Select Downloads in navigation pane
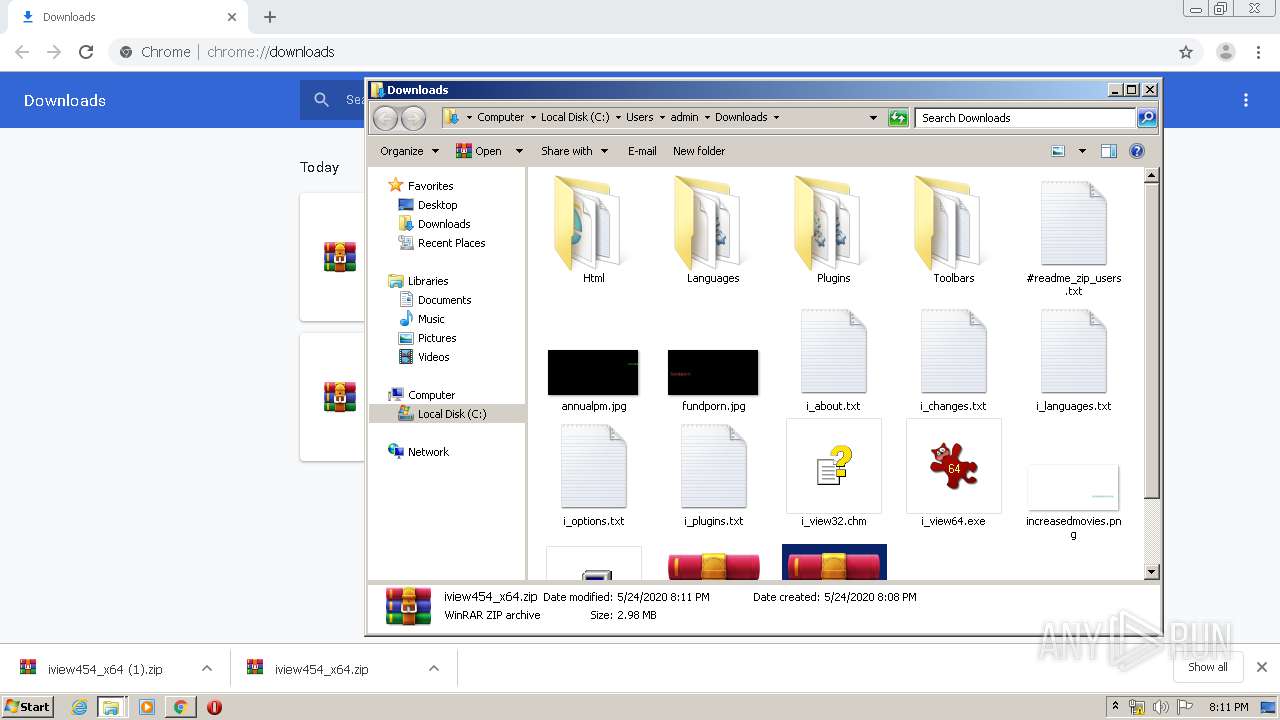Viewport: 1280px width, 720px height. click(435, 224)
